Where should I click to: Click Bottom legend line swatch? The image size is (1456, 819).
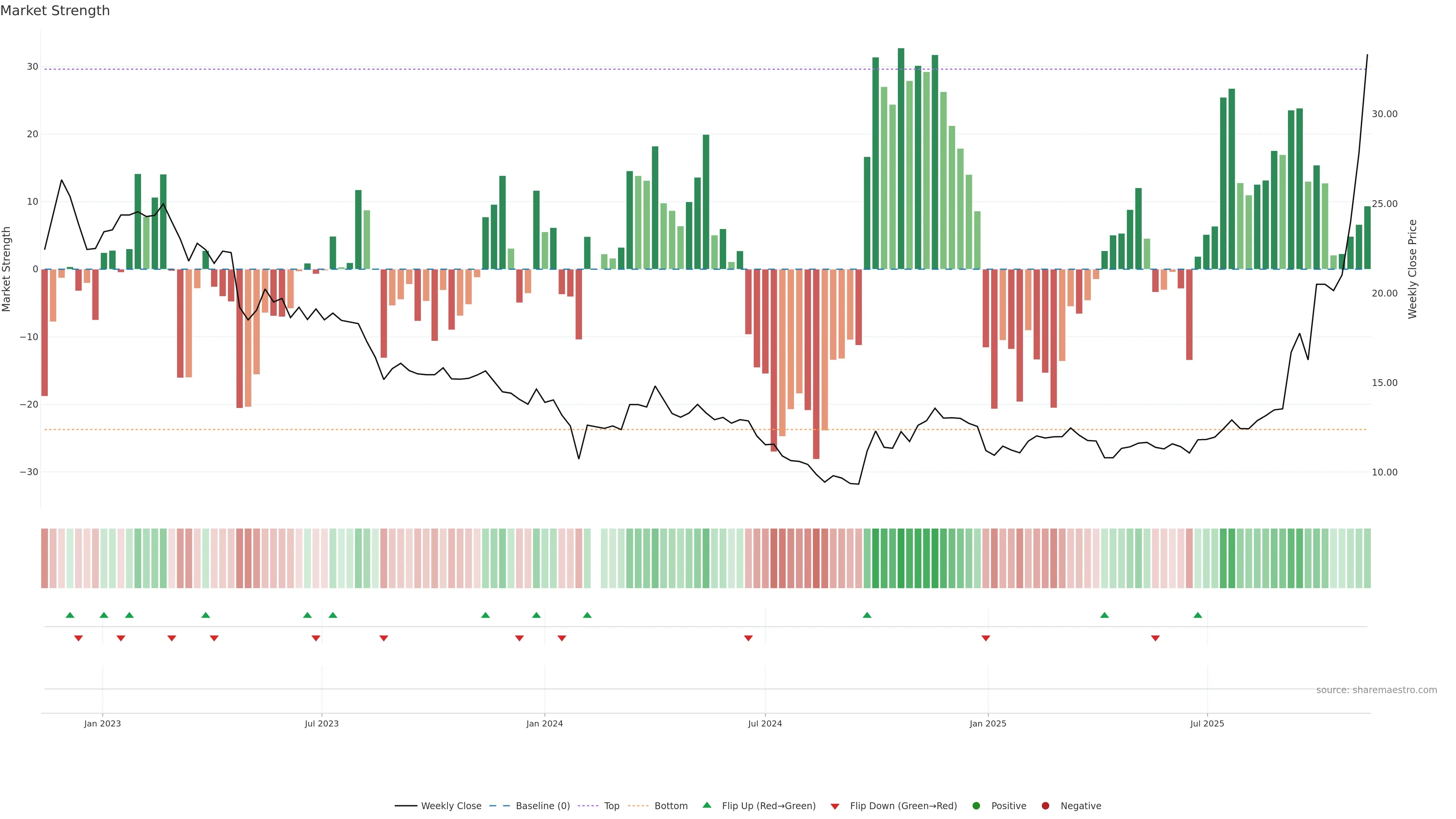[x=638, y=805]
